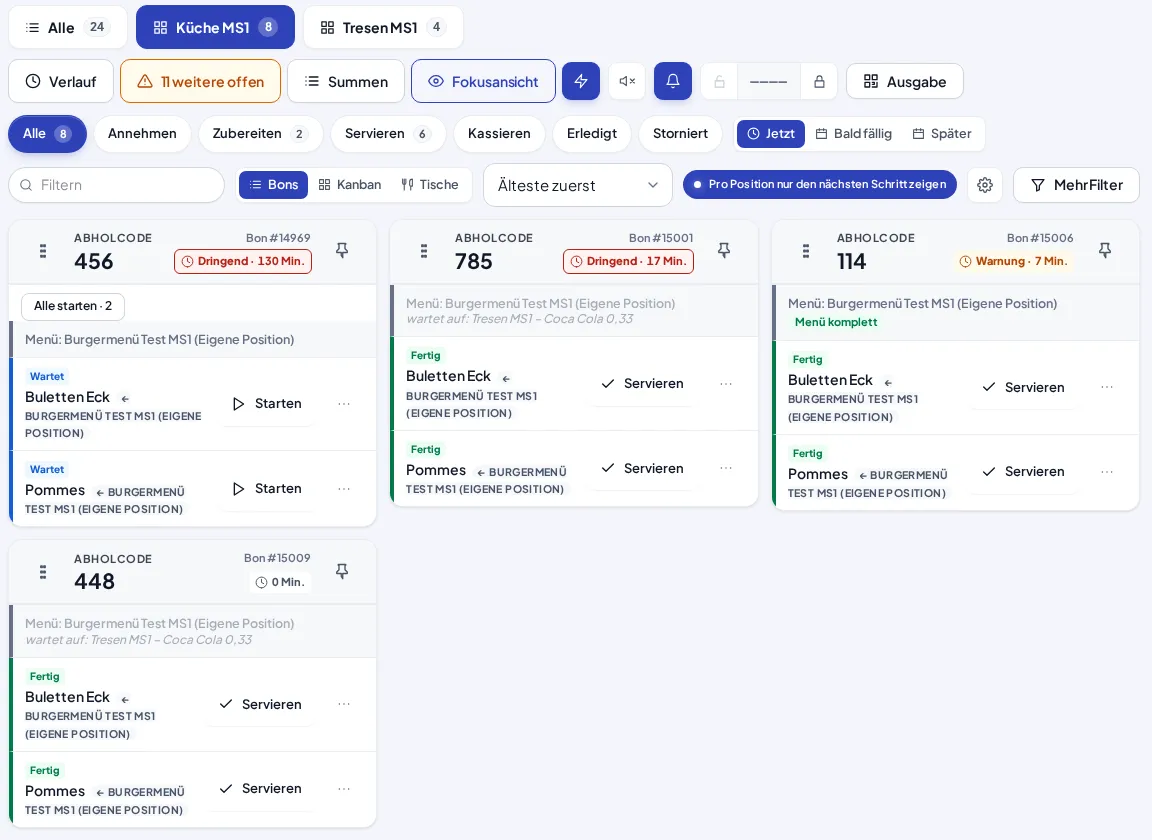Pin the order with Abholcode 785
The height and width of the screenshot is (840, 1152).
point(724,251)
